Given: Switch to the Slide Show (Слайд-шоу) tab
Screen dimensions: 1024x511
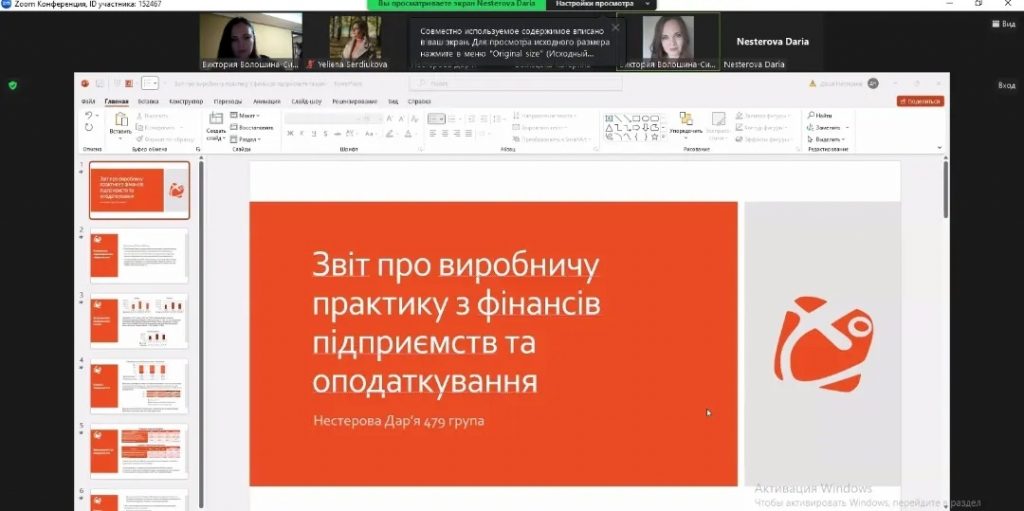Looking at the screenshot, I should 307,101.
